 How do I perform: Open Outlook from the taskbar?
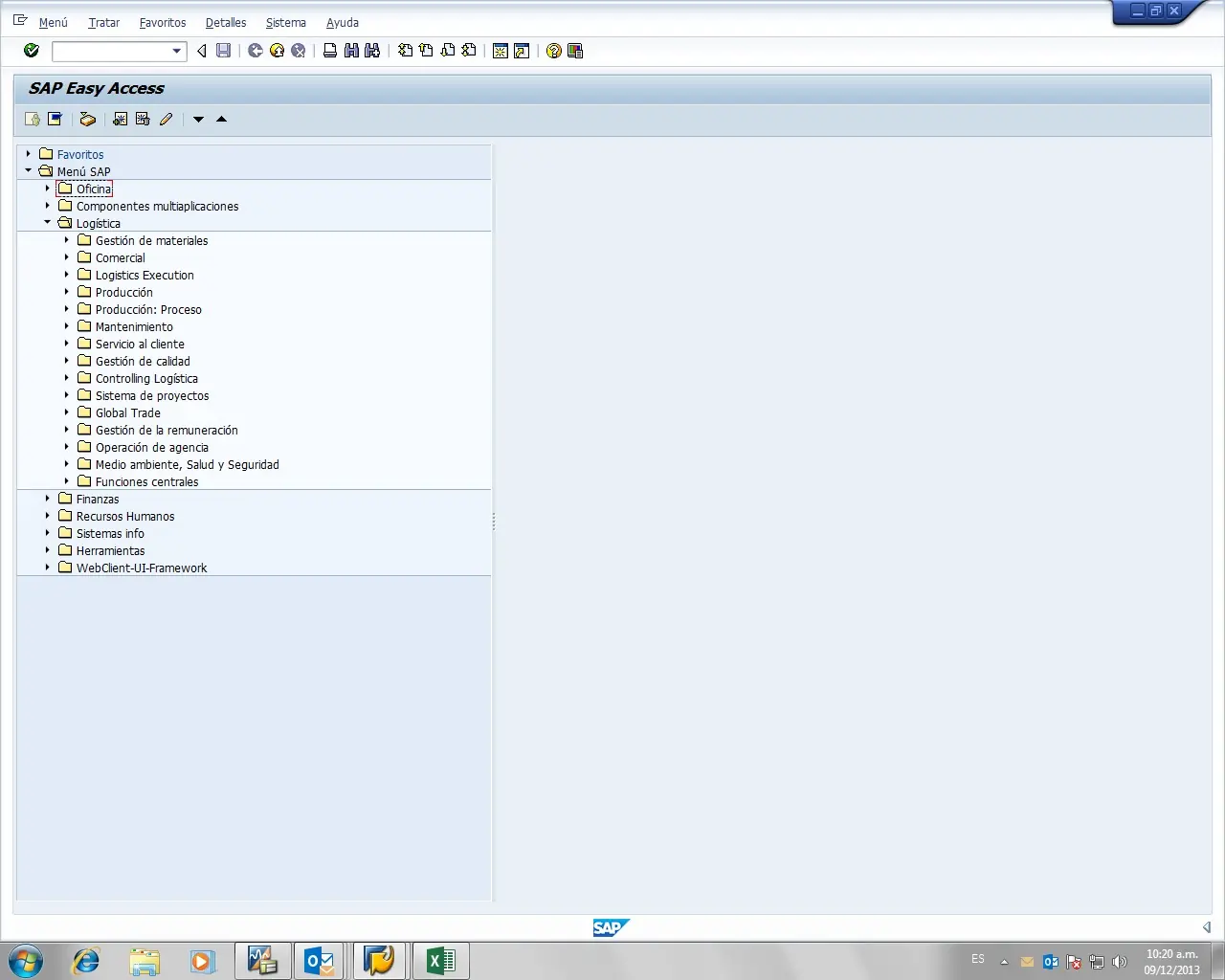pyautogui.click(x=320, y=960)
